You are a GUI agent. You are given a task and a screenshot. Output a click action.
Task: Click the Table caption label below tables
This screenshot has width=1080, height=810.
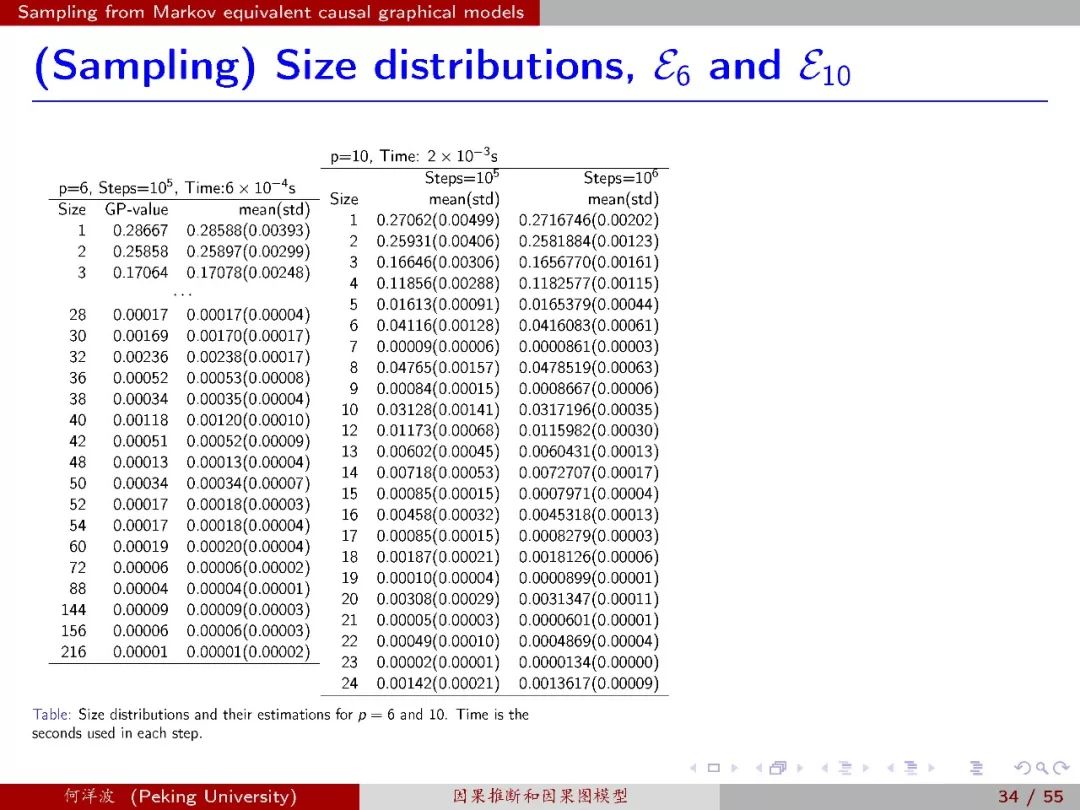(52, 714)
